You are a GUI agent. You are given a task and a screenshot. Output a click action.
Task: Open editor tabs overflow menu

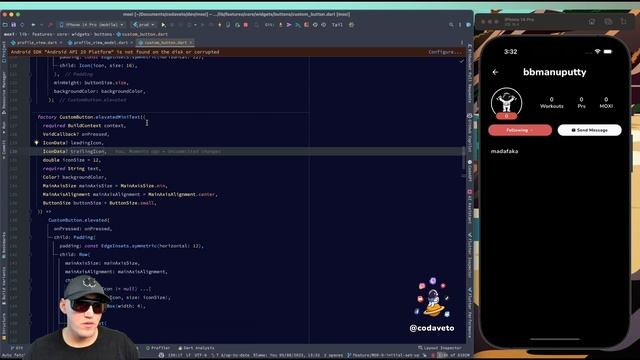(462, 42)
